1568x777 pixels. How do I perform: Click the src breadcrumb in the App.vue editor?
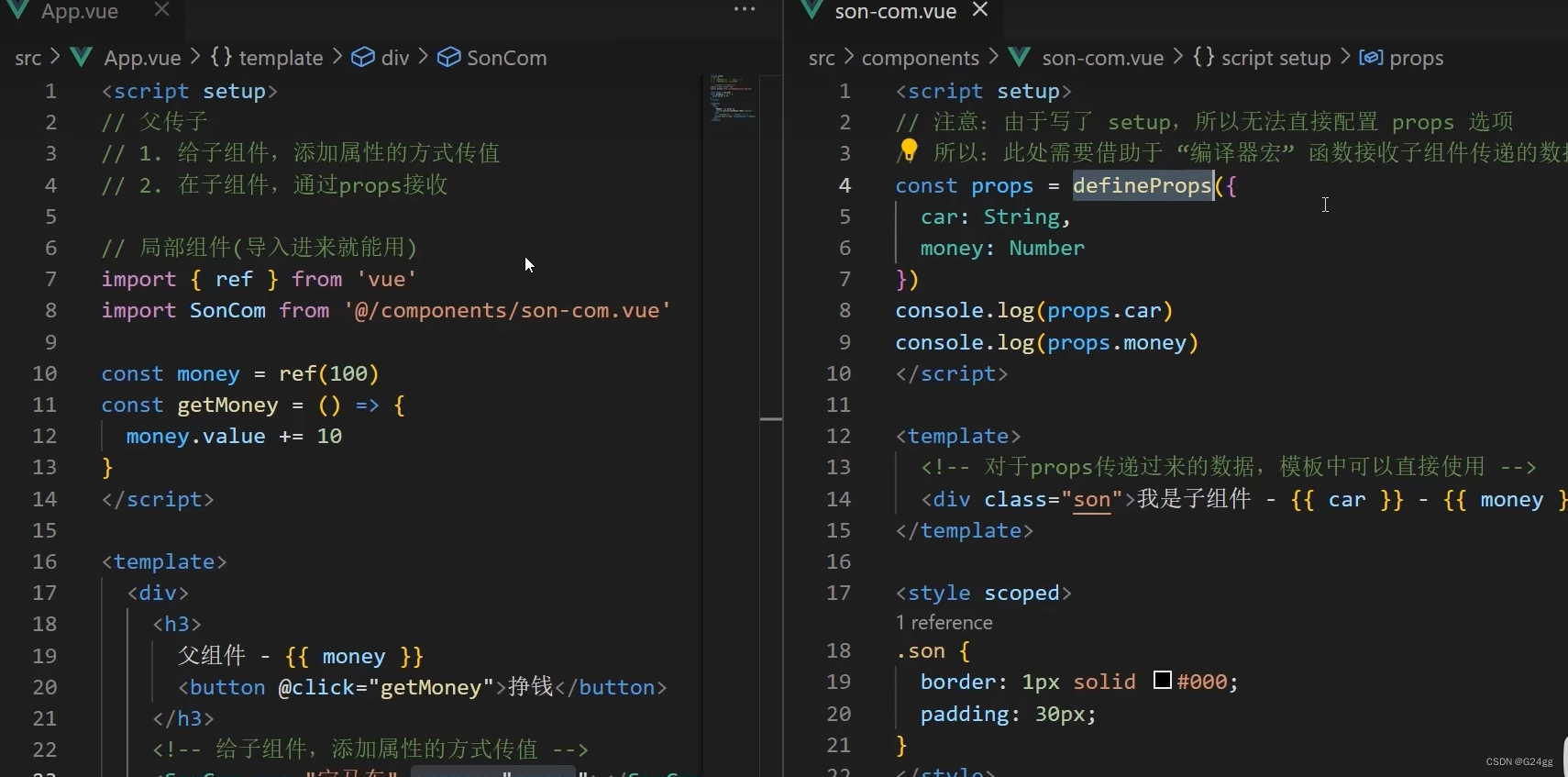point(28,58)
